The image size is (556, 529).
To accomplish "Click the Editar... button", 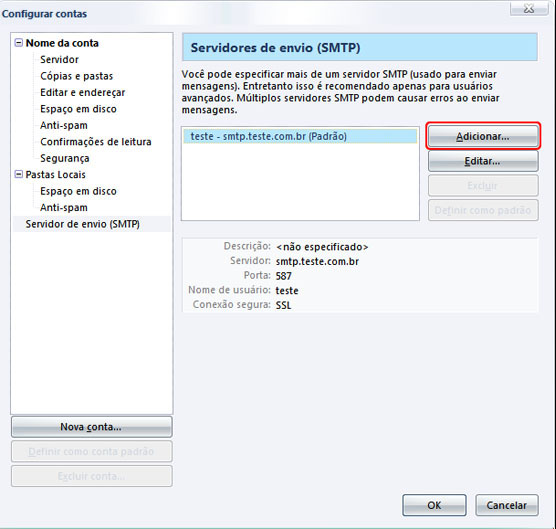I will 483,161.
